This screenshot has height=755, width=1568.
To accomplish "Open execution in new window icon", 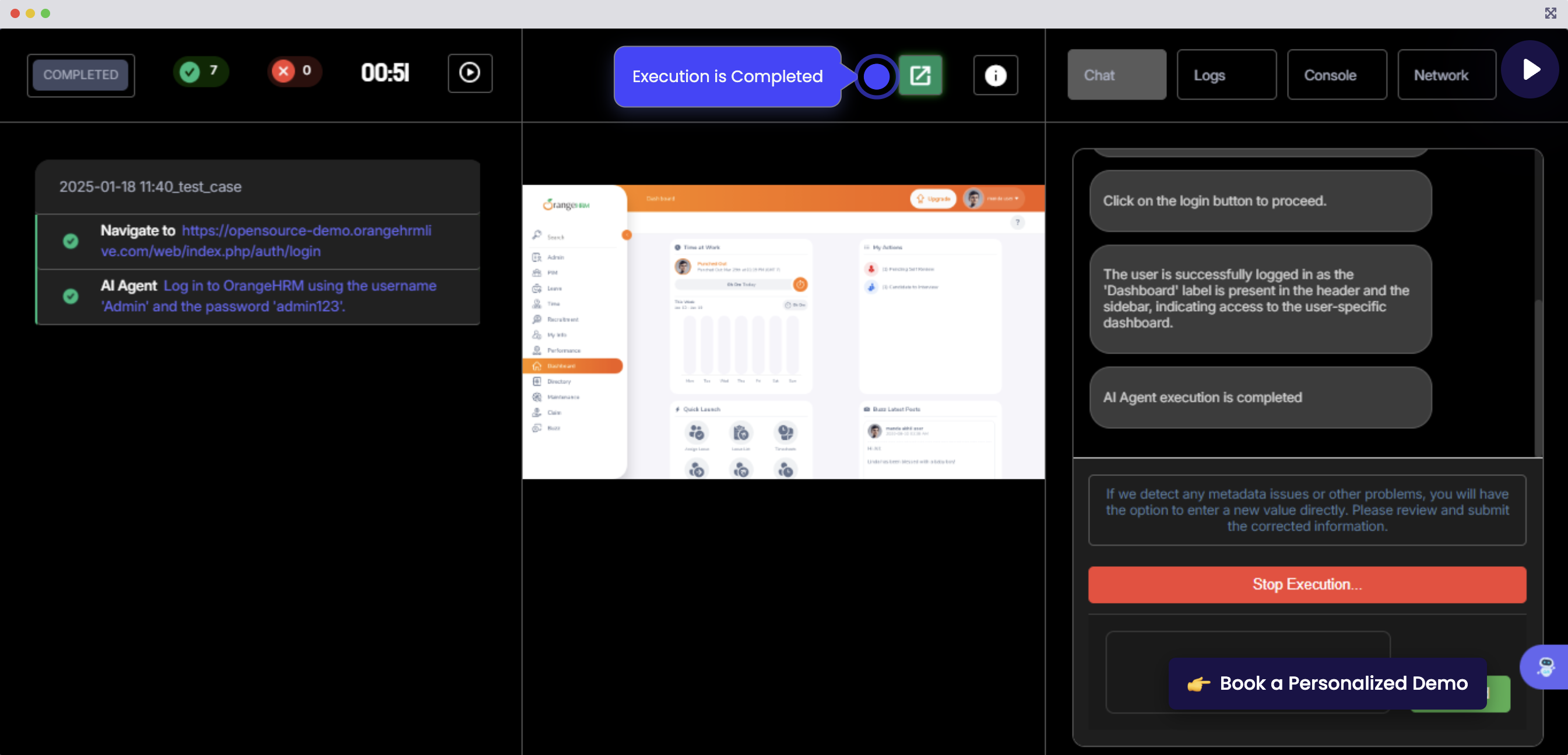I will [920, 75].
